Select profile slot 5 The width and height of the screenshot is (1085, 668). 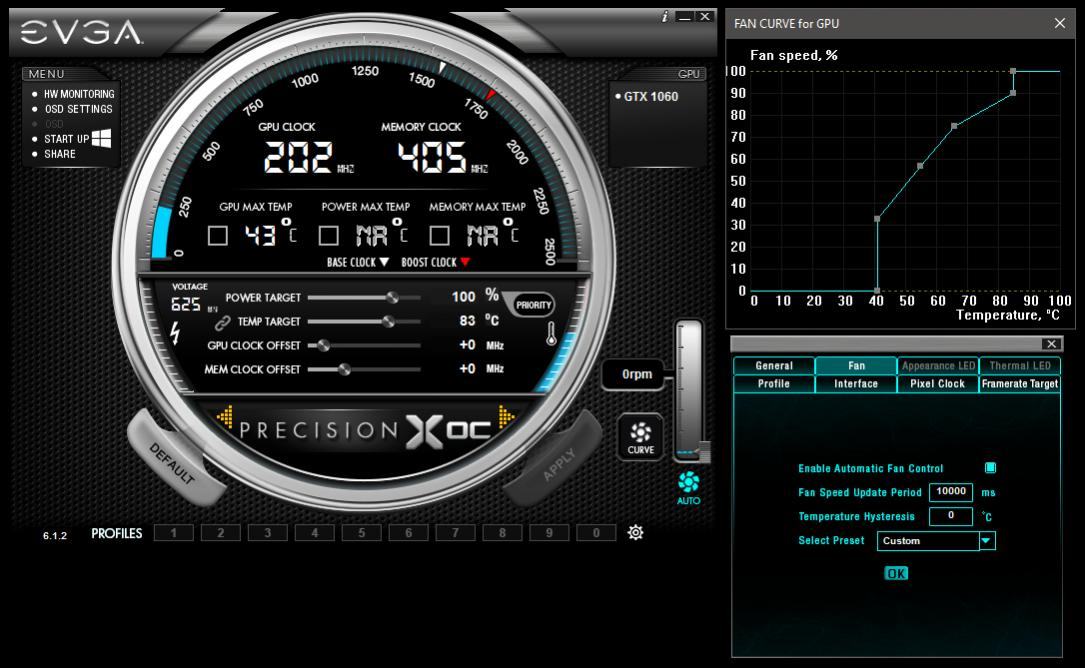pos(361,532)
